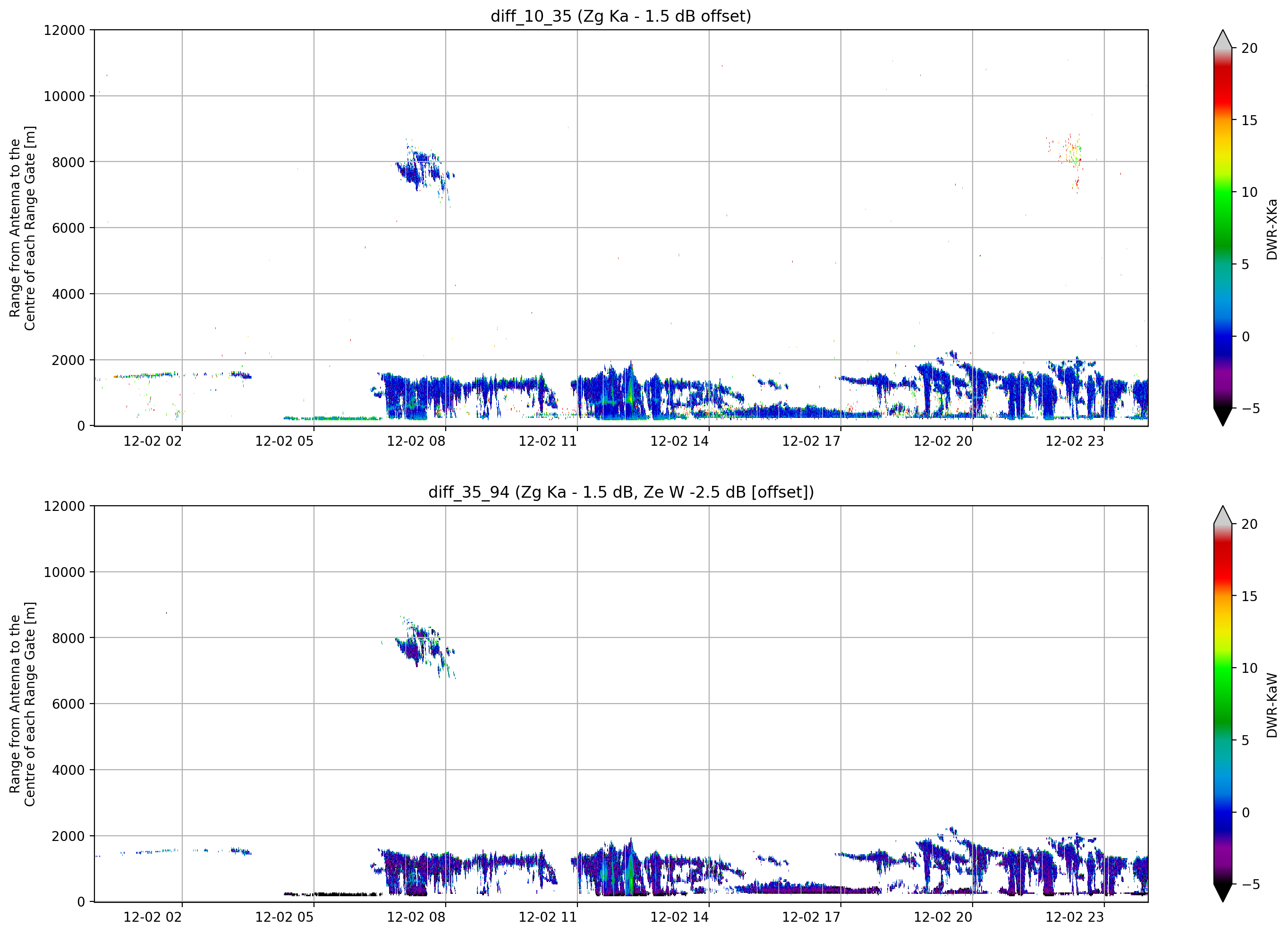
Task: Click the DWR-XKa colorbar label
Action: coord(1271,229)
